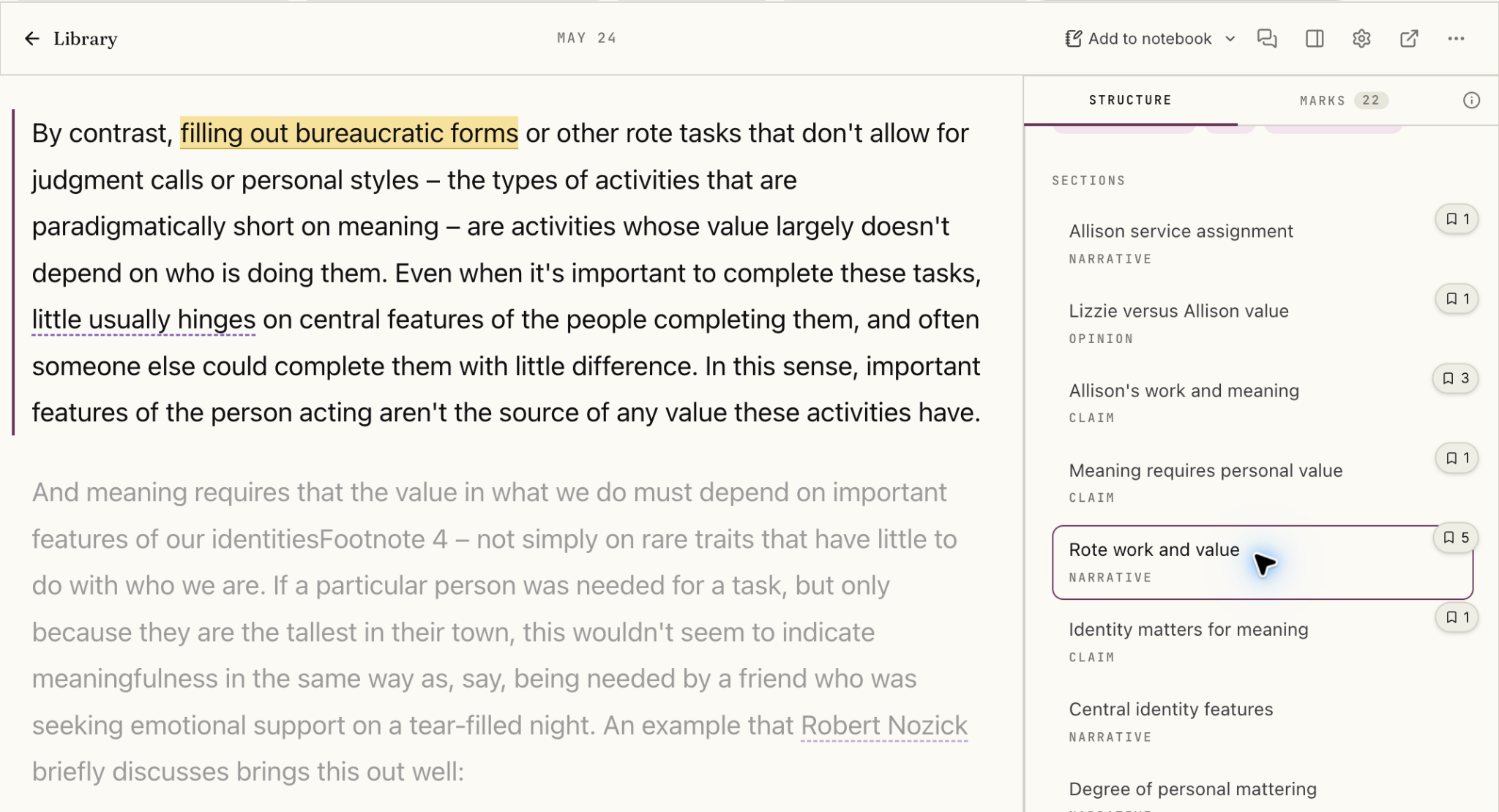1499x812 pixels.
Task: Click bookmark badge showing 3 marks
Action: [x=1456, y=378]
